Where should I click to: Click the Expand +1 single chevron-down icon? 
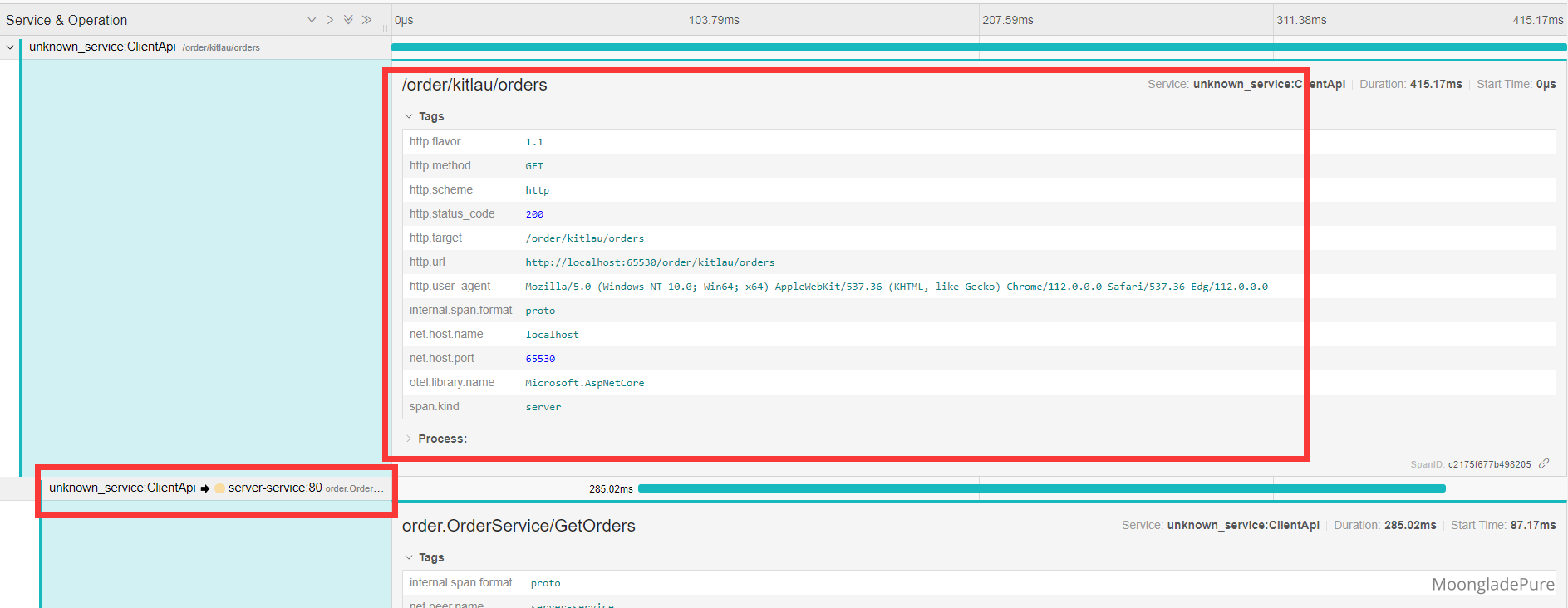pyautogui.click(x=312, y=20)
